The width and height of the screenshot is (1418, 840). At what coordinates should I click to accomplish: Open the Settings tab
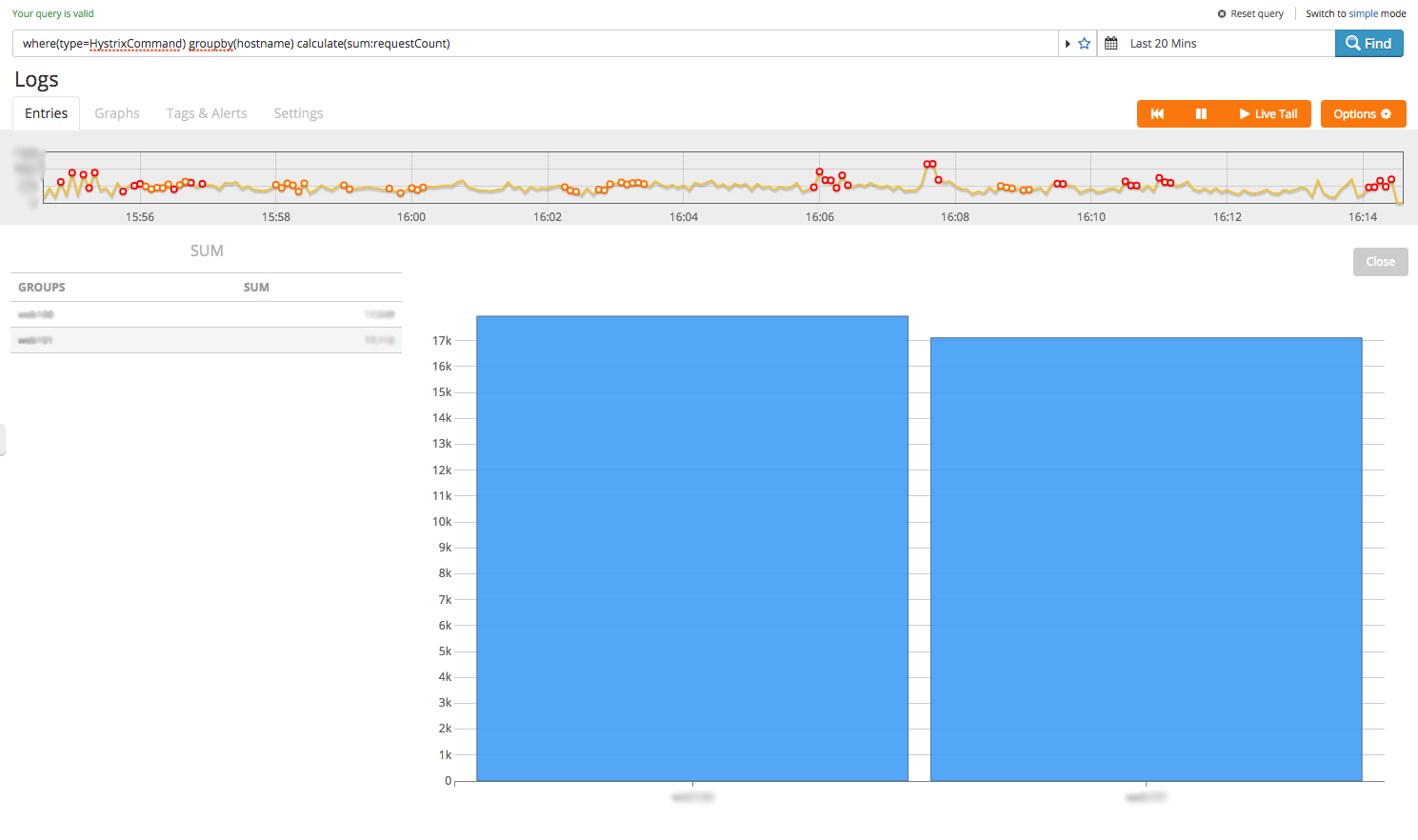(x=298, y=113)
